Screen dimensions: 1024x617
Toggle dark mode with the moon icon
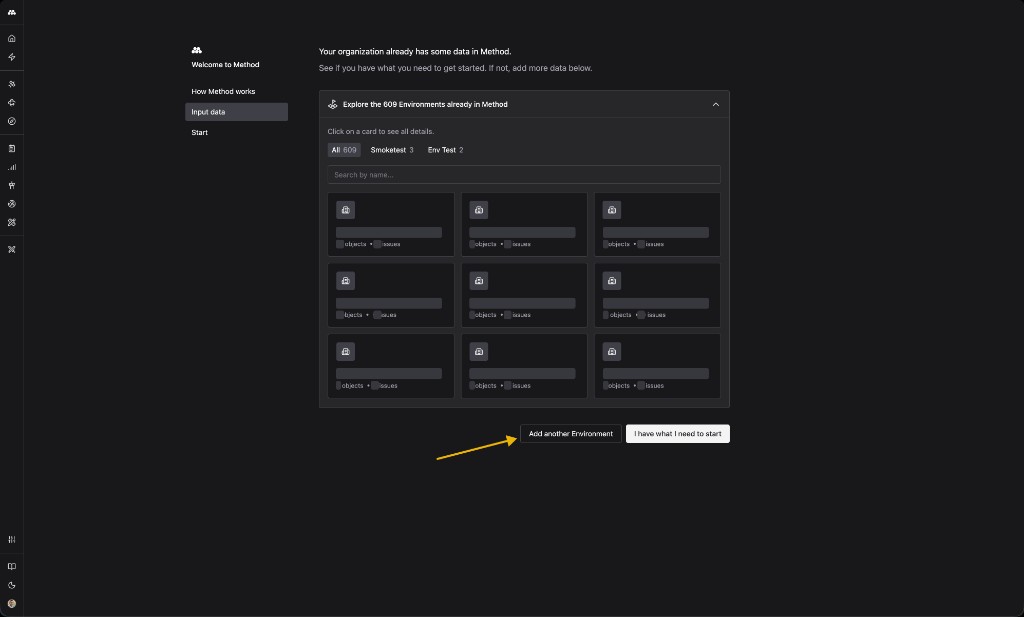[12, 586]
